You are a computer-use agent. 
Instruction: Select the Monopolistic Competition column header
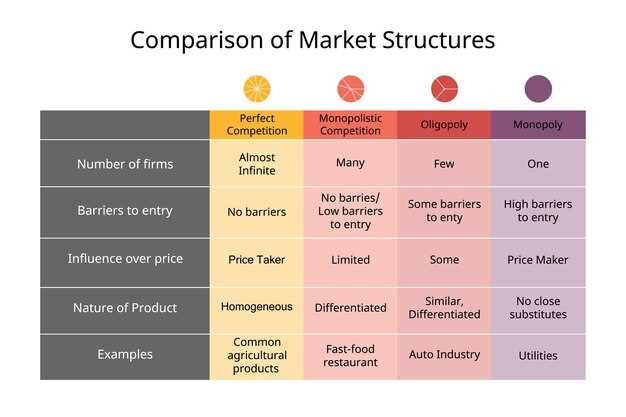point(351,125)
